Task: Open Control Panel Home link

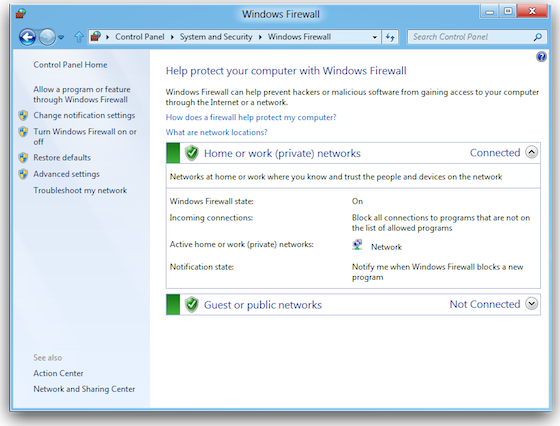Action: pyautogui.click(x=70, y=65)
